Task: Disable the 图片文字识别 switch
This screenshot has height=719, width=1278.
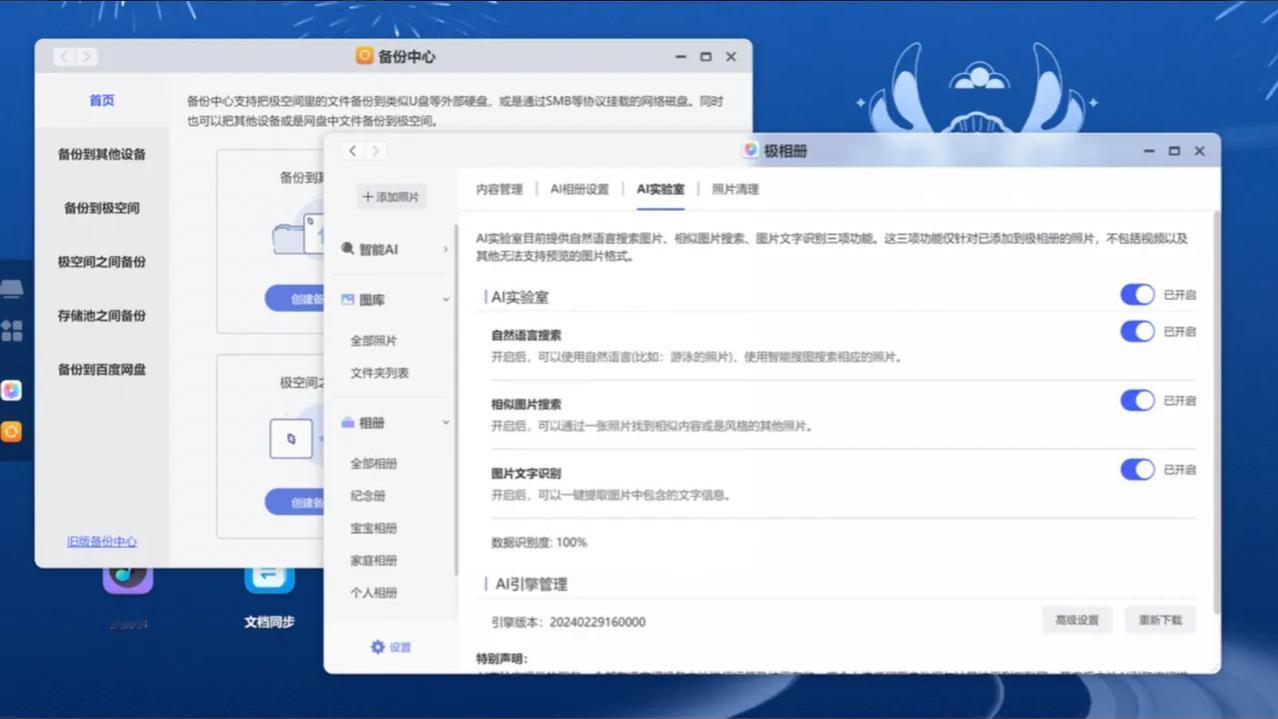Action: click(x=1137, y=469)
